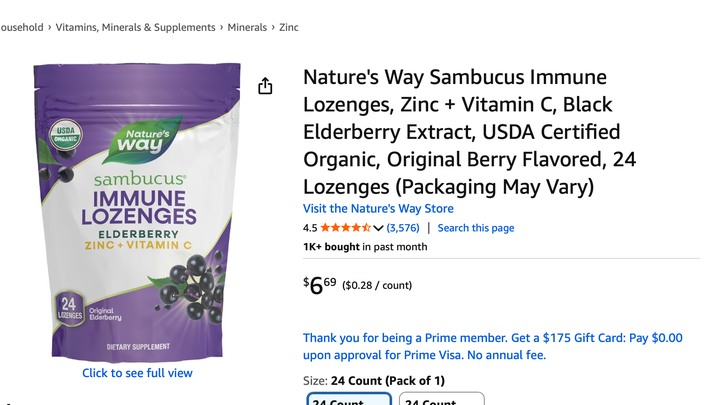This screenshot has width=720, height=405.
Task: Click the Search this page link
Action: coord(476,228)
